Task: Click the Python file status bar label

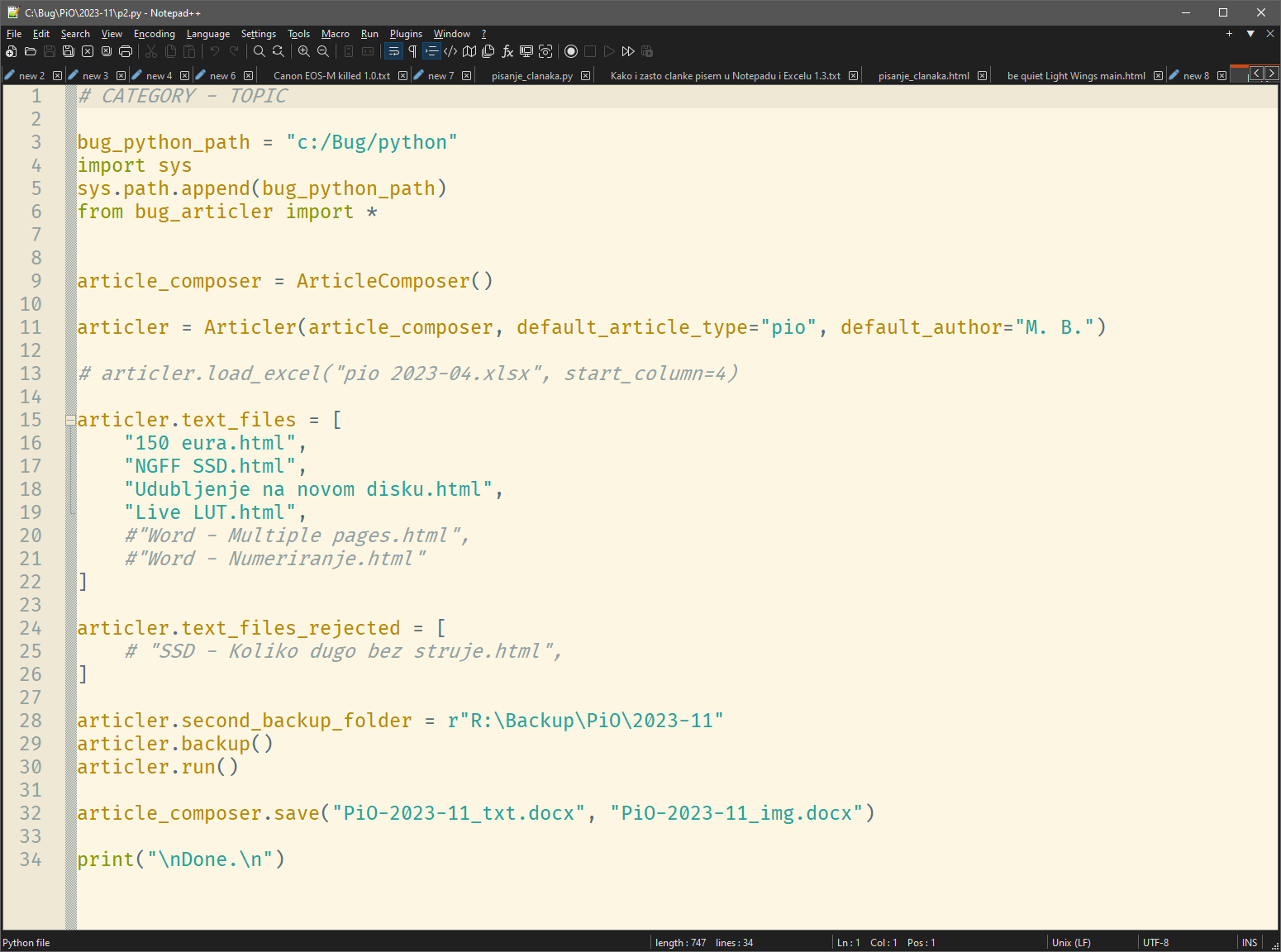Action: click(x=26, y=943)
